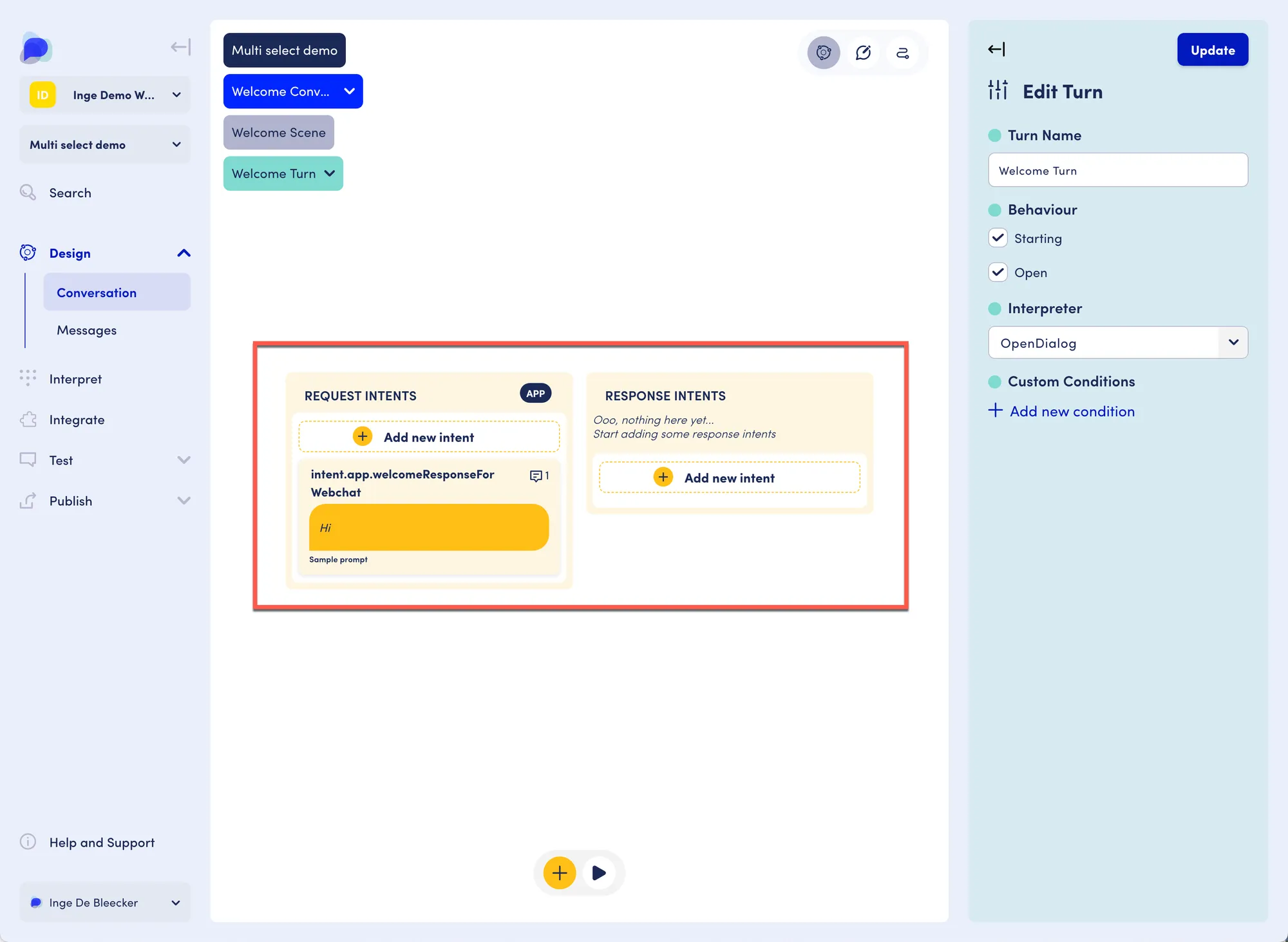Click the Turn Name input field

point(1118,170)
